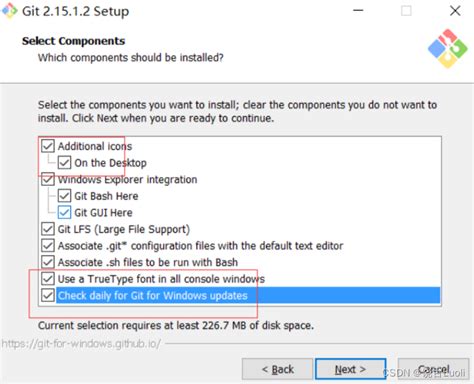
Task: Uncheck Git LFS (Large File Support)
Action: (48, 229)
